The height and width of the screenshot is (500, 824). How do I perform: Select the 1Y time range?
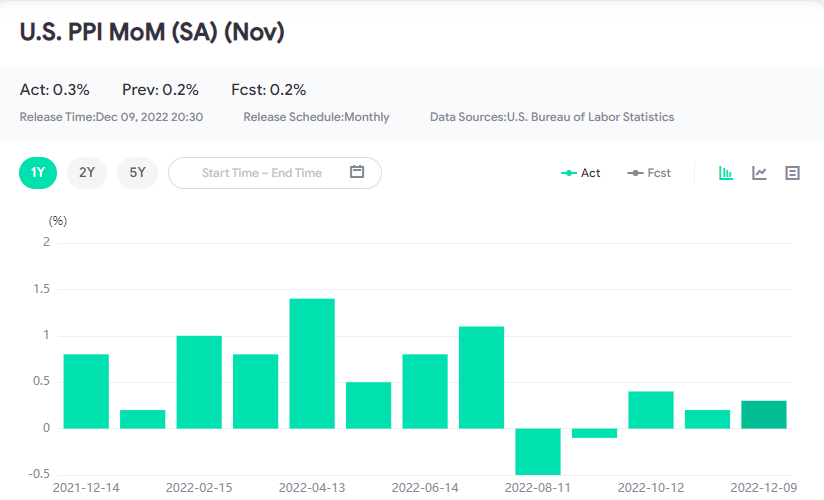pos(38,172)
